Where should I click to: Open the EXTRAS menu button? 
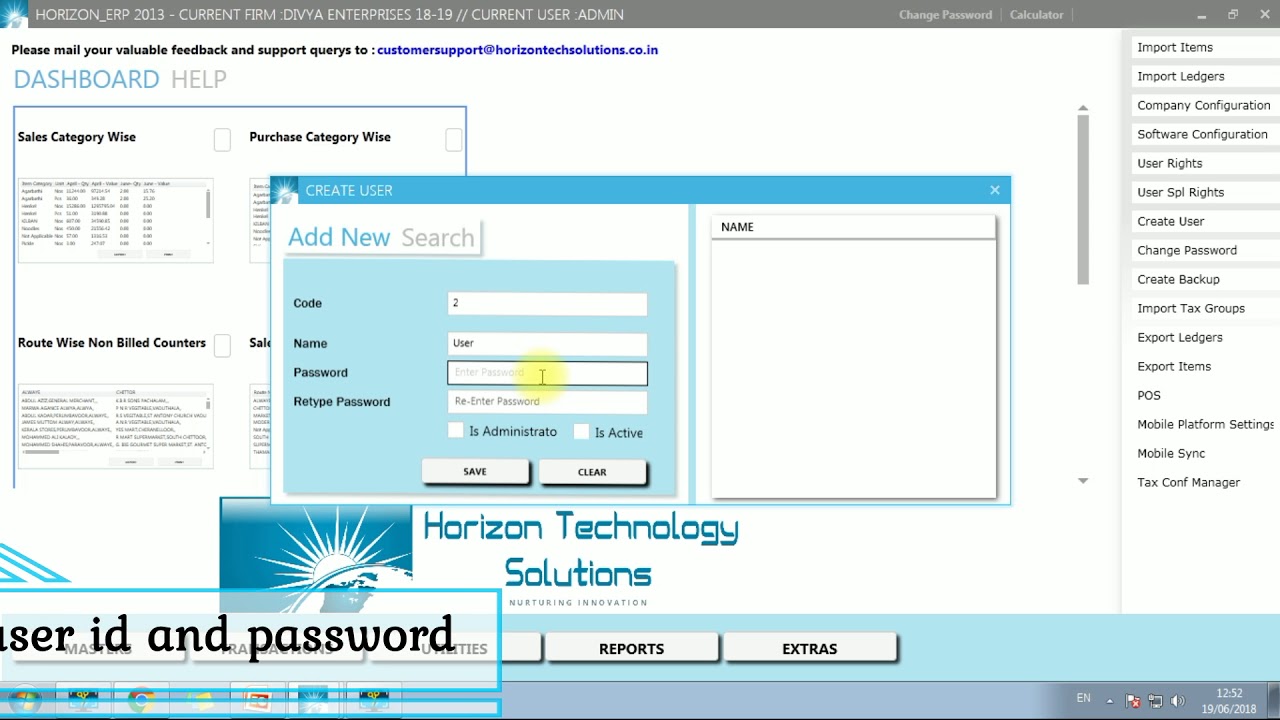pos(809,649)
